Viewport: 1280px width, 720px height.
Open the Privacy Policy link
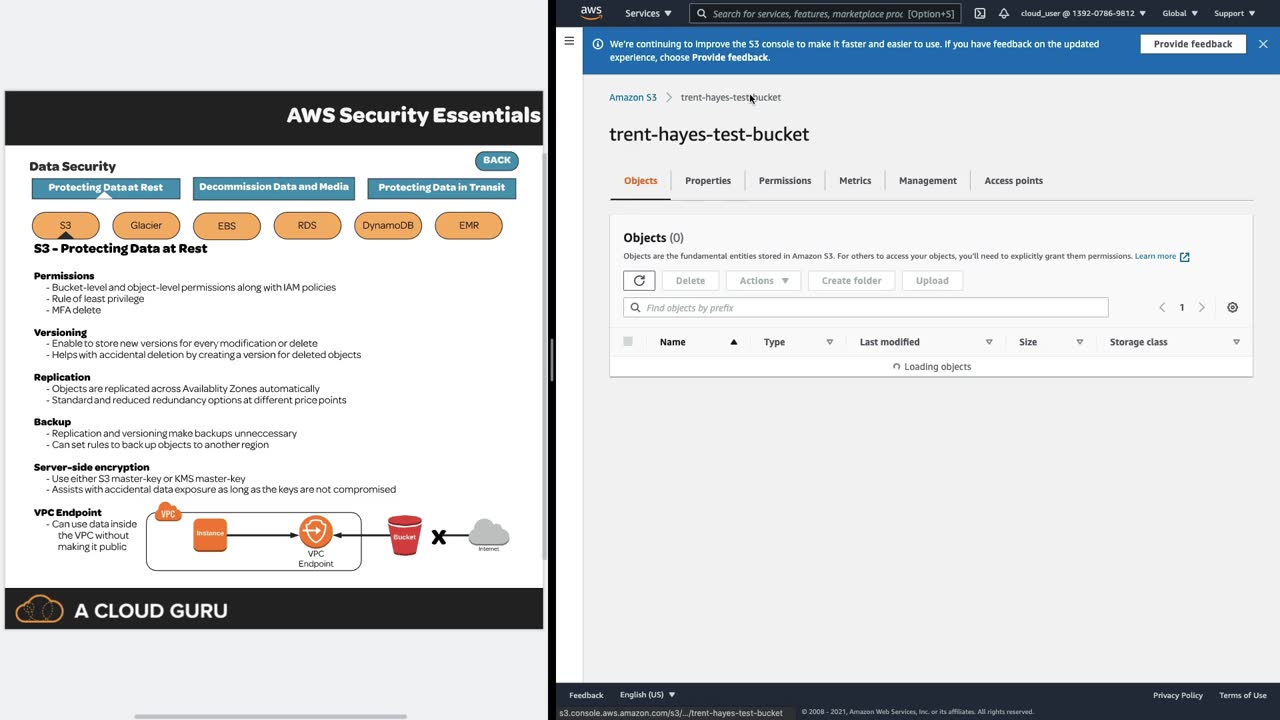[1178, 695]
